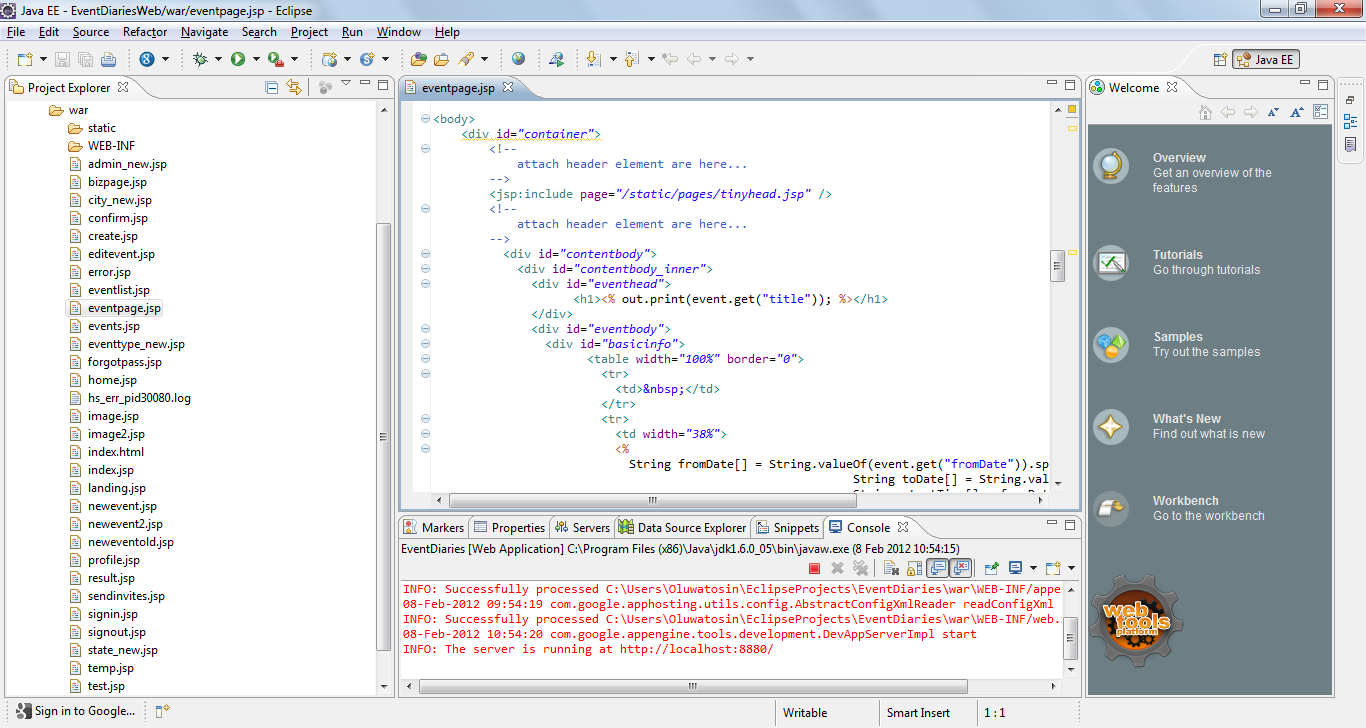Toggle Scroll Lock in the Console toolbar
The image size is (1366, 728).
[x=914, y=568]
